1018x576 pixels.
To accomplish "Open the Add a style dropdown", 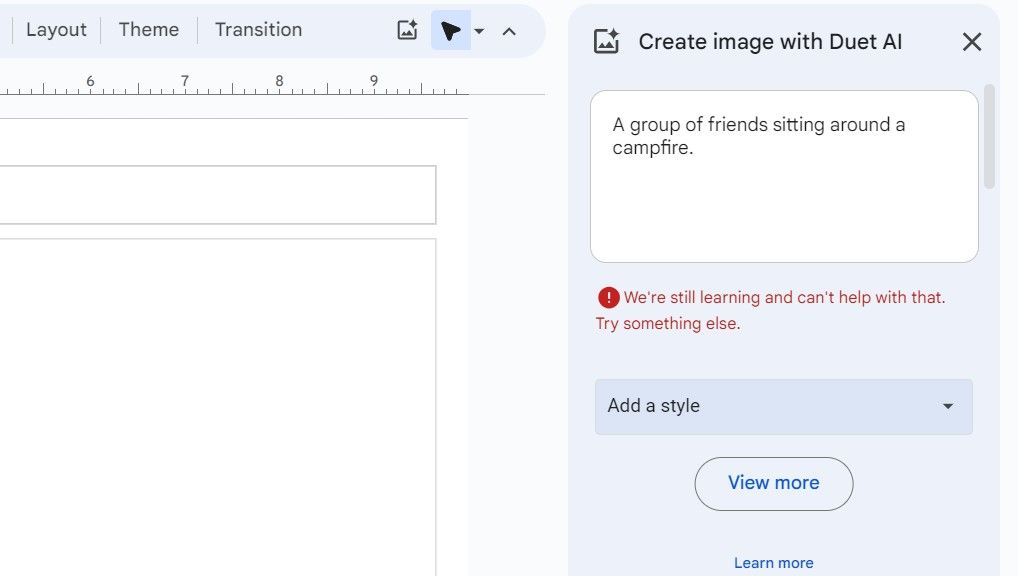I will pyautogui.click(x=783, y=406).
